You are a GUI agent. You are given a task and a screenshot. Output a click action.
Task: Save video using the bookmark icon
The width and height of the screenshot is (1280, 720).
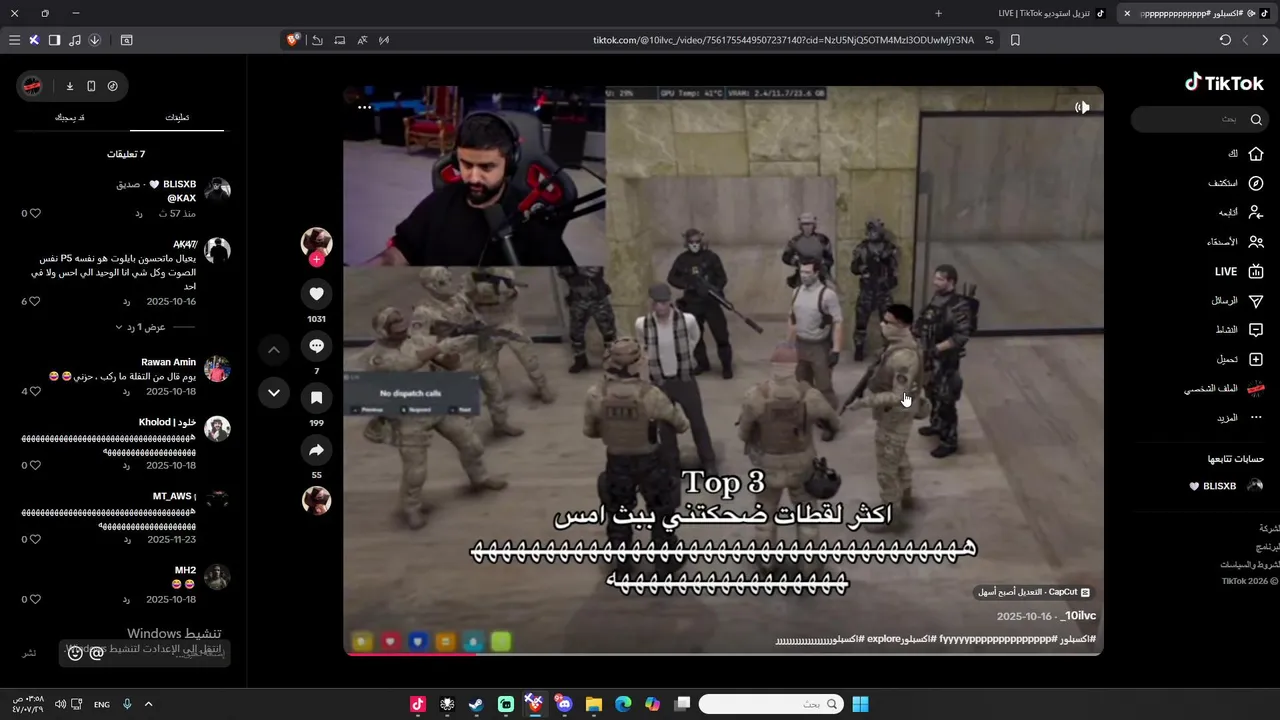point(316,398)
